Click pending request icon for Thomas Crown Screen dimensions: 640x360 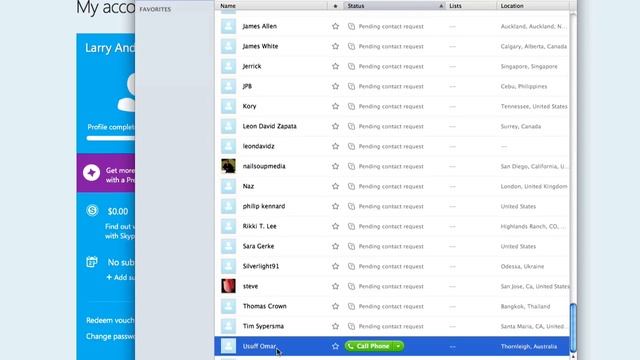(351, 306)
